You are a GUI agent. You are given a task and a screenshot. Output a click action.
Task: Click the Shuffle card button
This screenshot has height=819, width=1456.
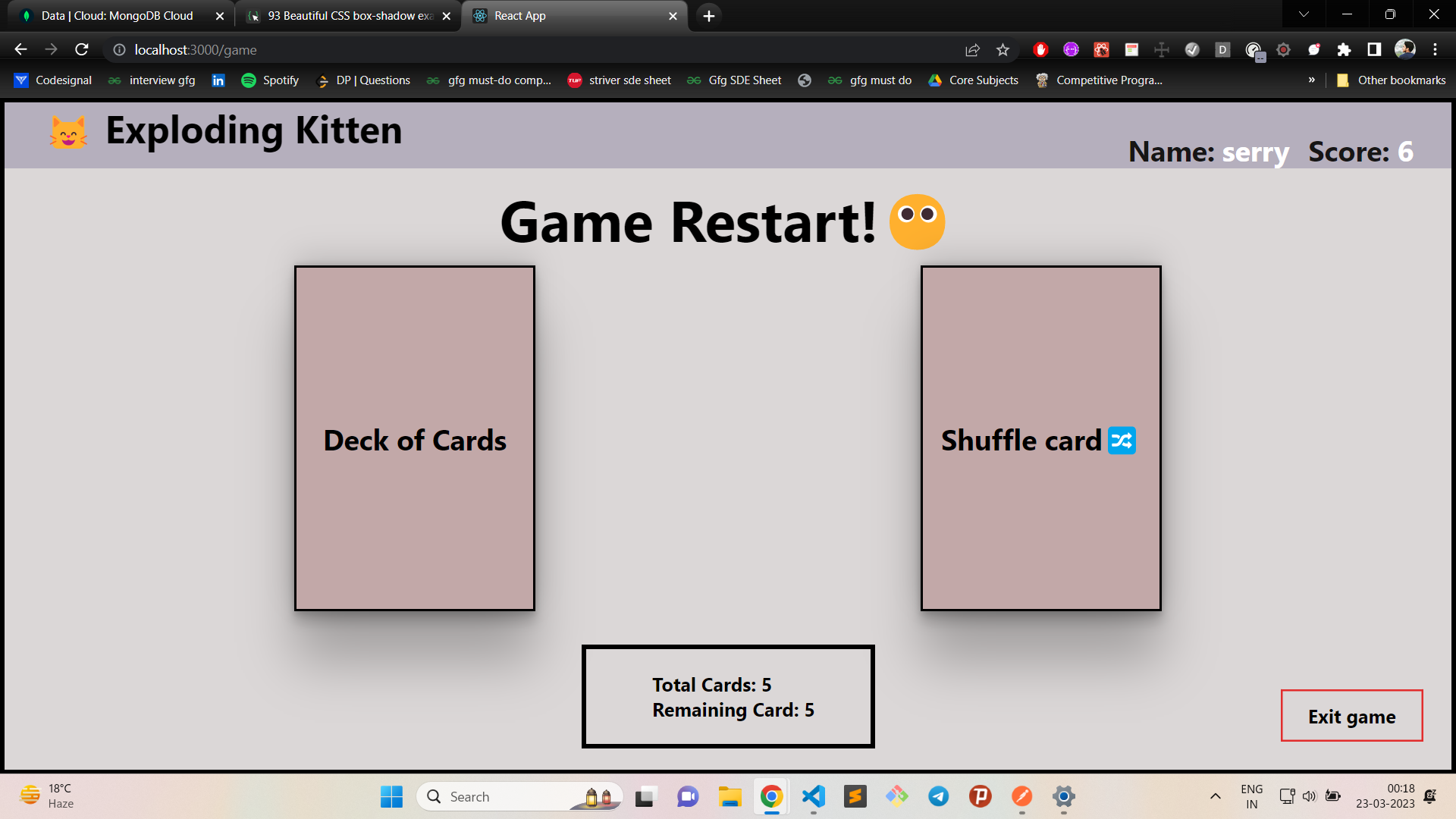coord(1040,438)
